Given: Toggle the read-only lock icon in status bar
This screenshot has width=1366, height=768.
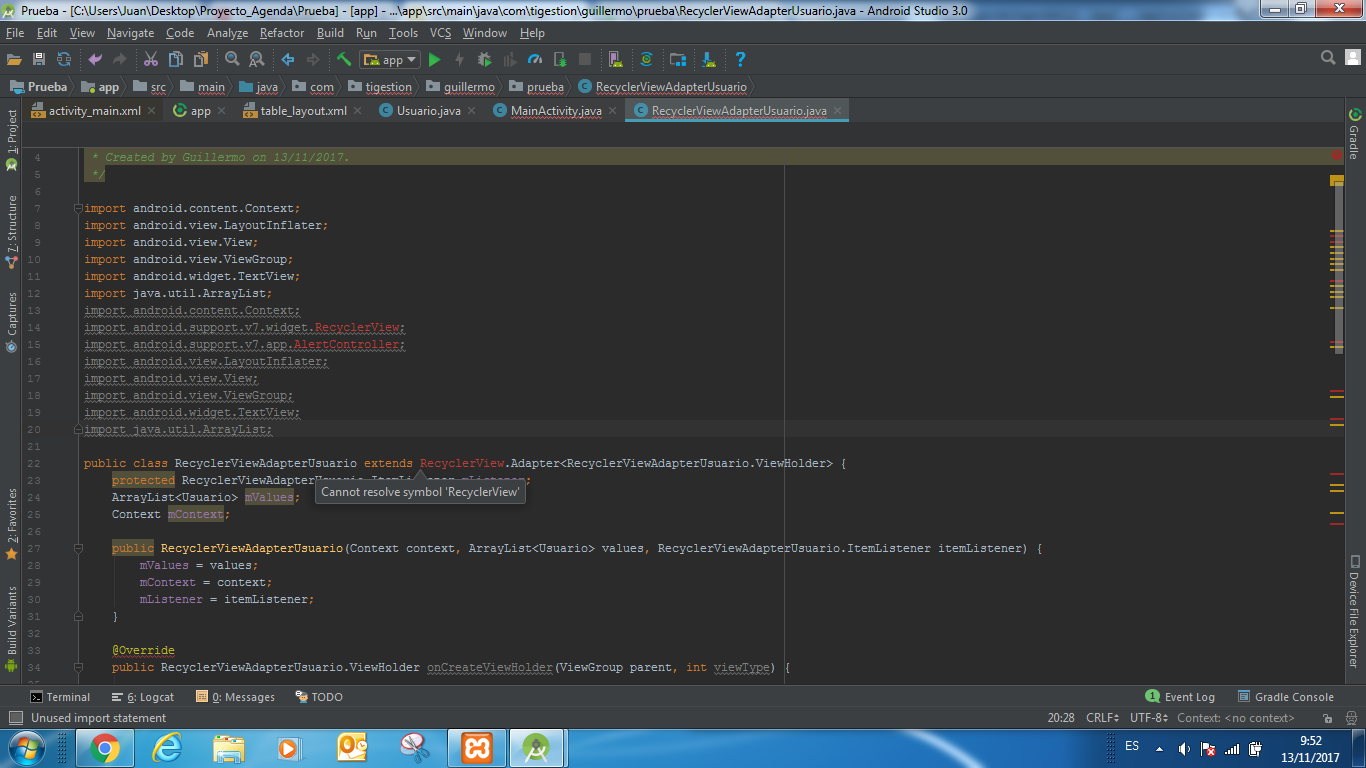Looking at the screenshot, I should pyautogui.click(x=1326, y=718).
